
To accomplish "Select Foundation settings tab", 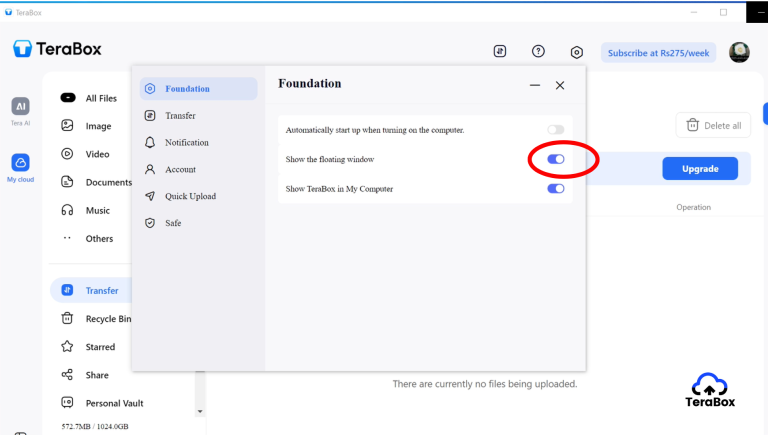I will 198,89.
